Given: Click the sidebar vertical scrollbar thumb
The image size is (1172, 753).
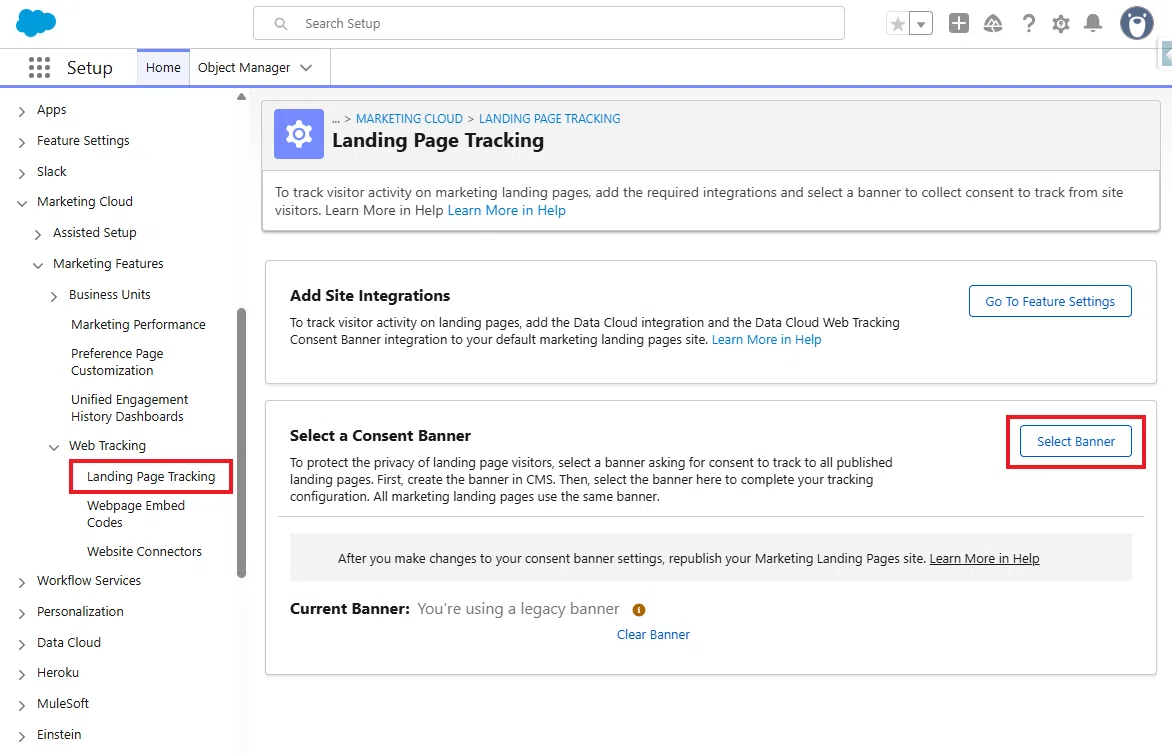Looking at the screenshot, I should click(241, 443).
